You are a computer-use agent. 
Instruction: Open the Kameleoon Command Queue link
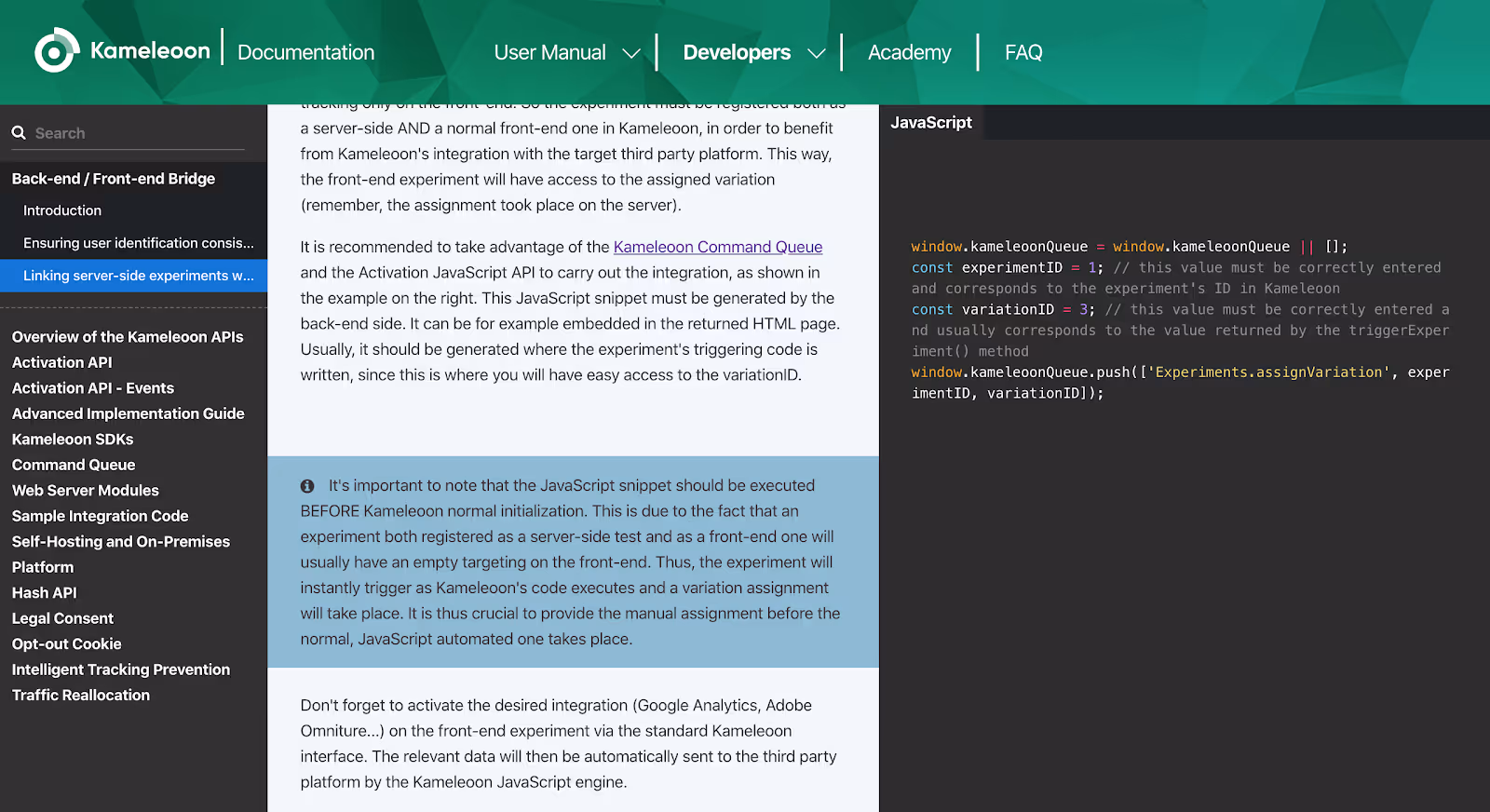(x=718, y=247)
